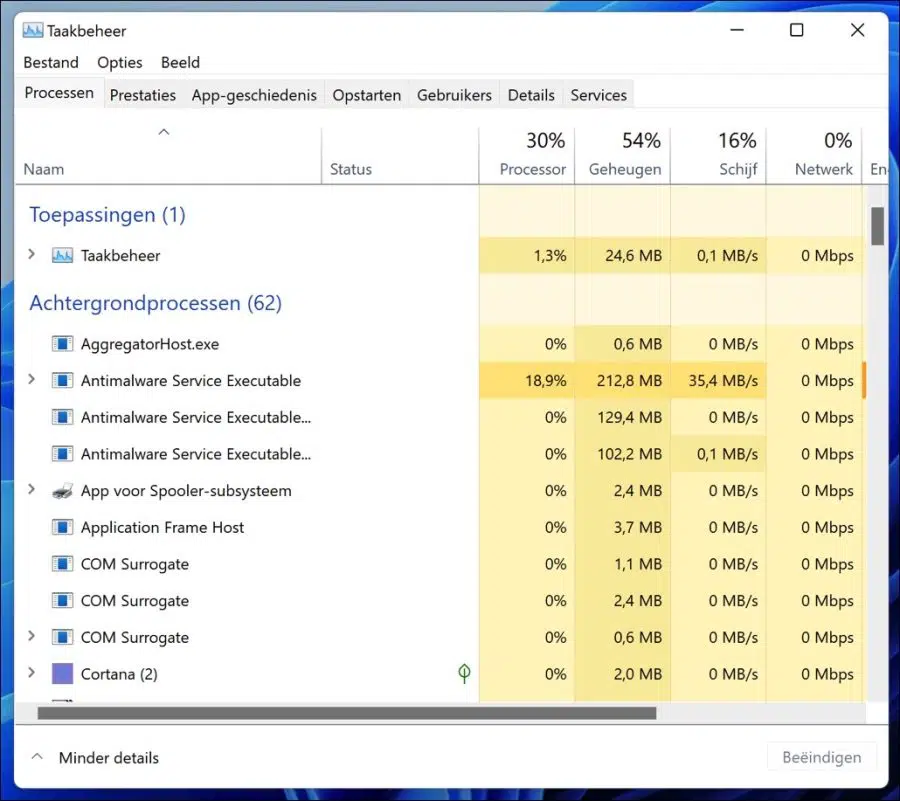Click the printer icon of App voor Spooler-subsysteem
The image size is (900, 801).
[x=62, y=491]
